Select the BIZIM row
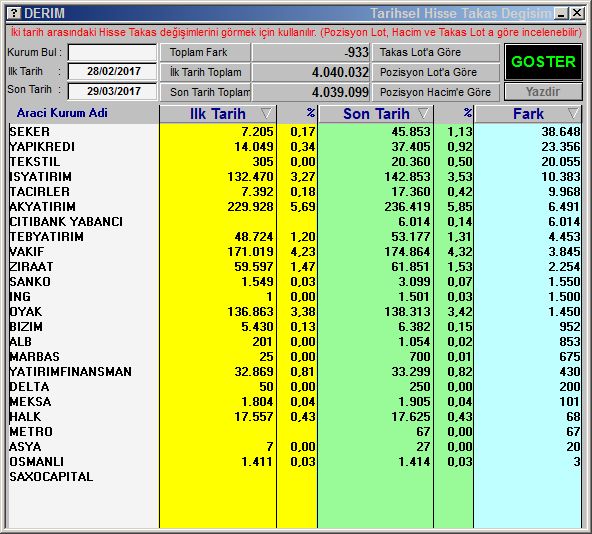Screen dimensions: 592x534 point(294,326)
